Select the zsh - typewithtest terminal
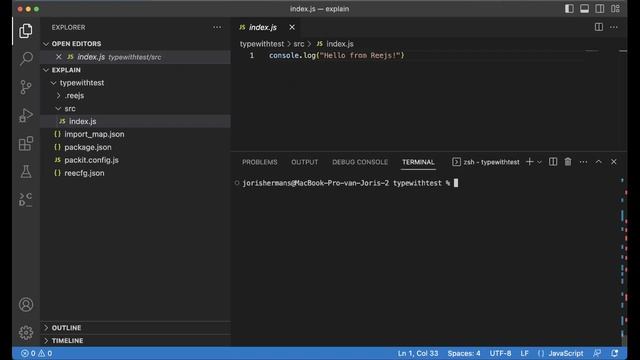Screen dimensions: 640x360 [x=486, y=162]
